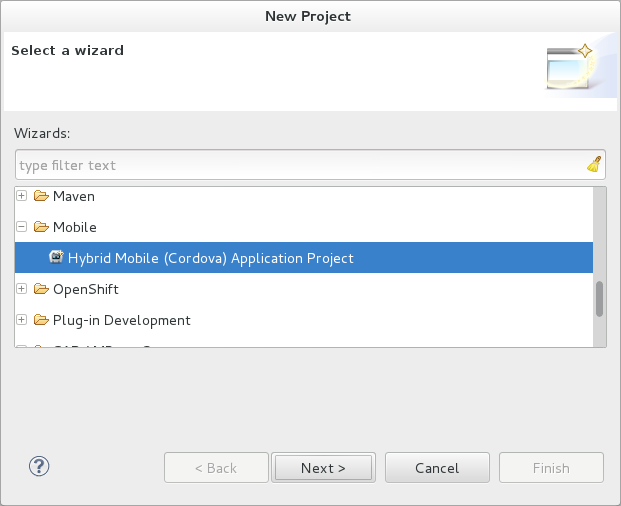
Task: Collapse the Mobile category
Action: [22, 227]
